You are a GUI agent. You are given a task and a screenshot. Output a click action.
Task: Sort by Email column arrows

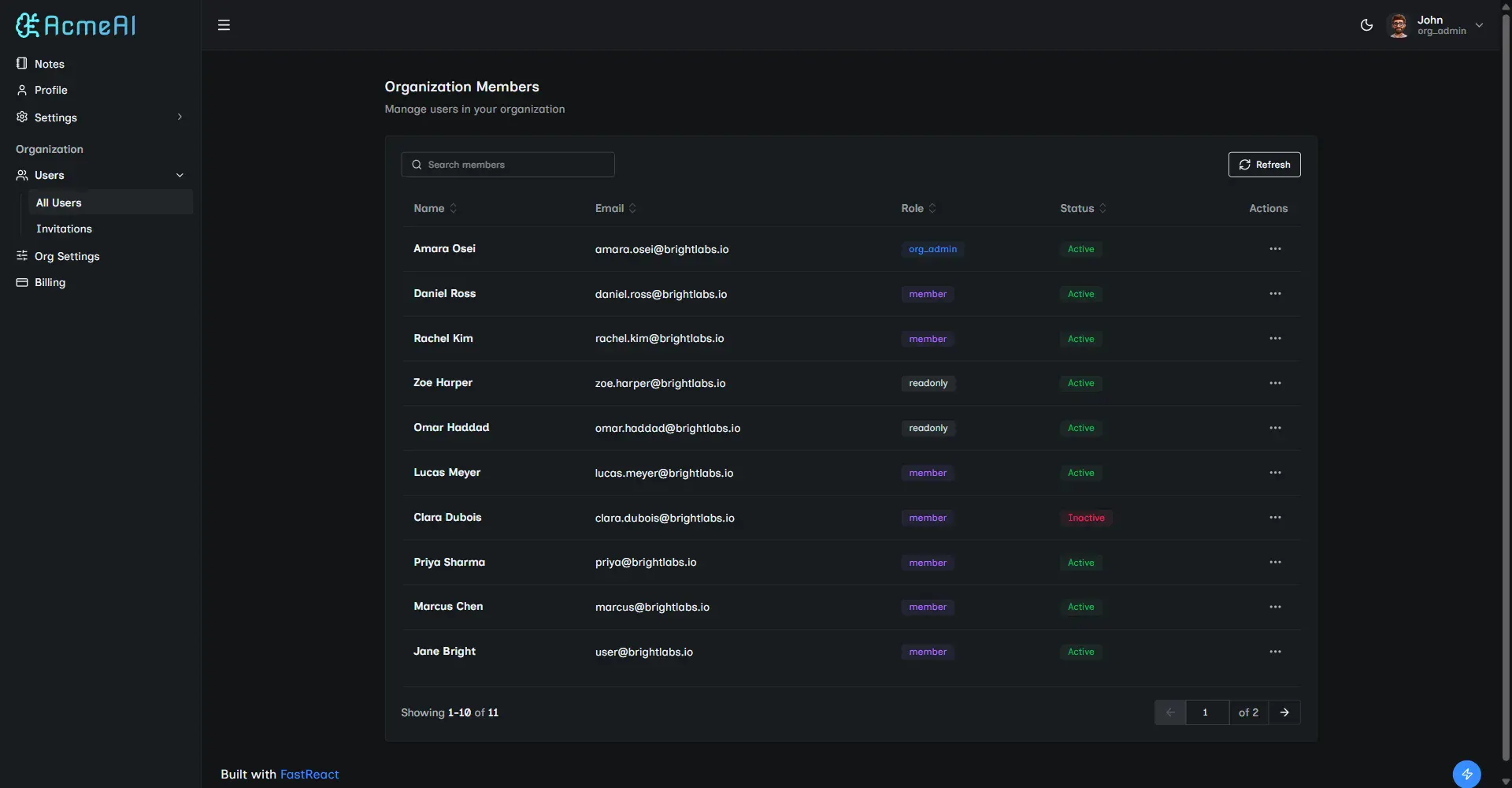coord(633,208)
